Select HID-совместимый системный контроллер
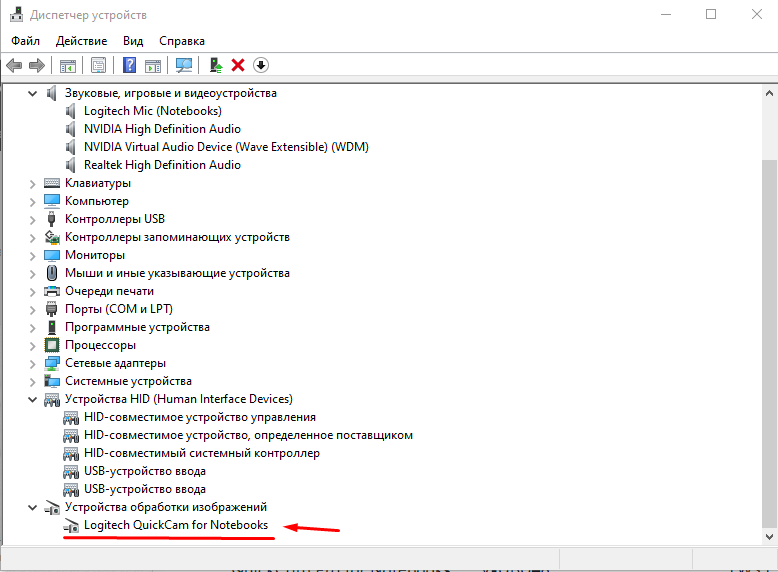 click(202, 453)
